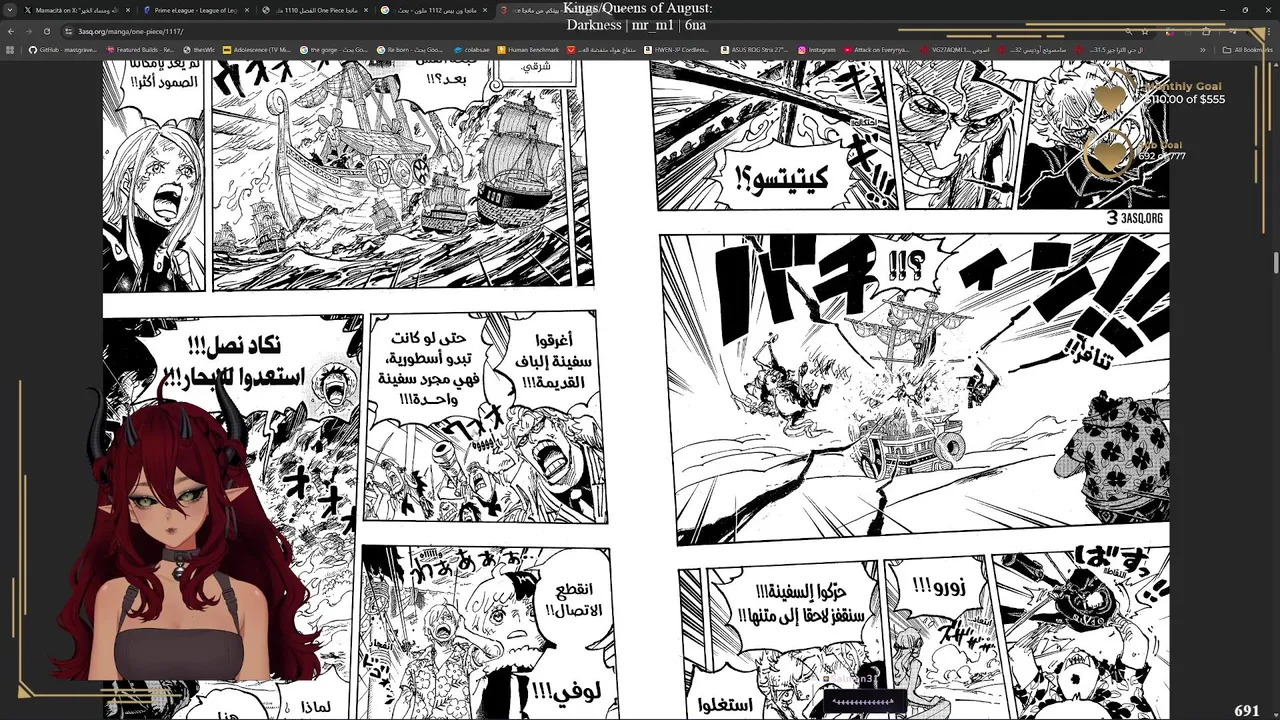Click the address bar URL 3asq.org

coord(131,31)
